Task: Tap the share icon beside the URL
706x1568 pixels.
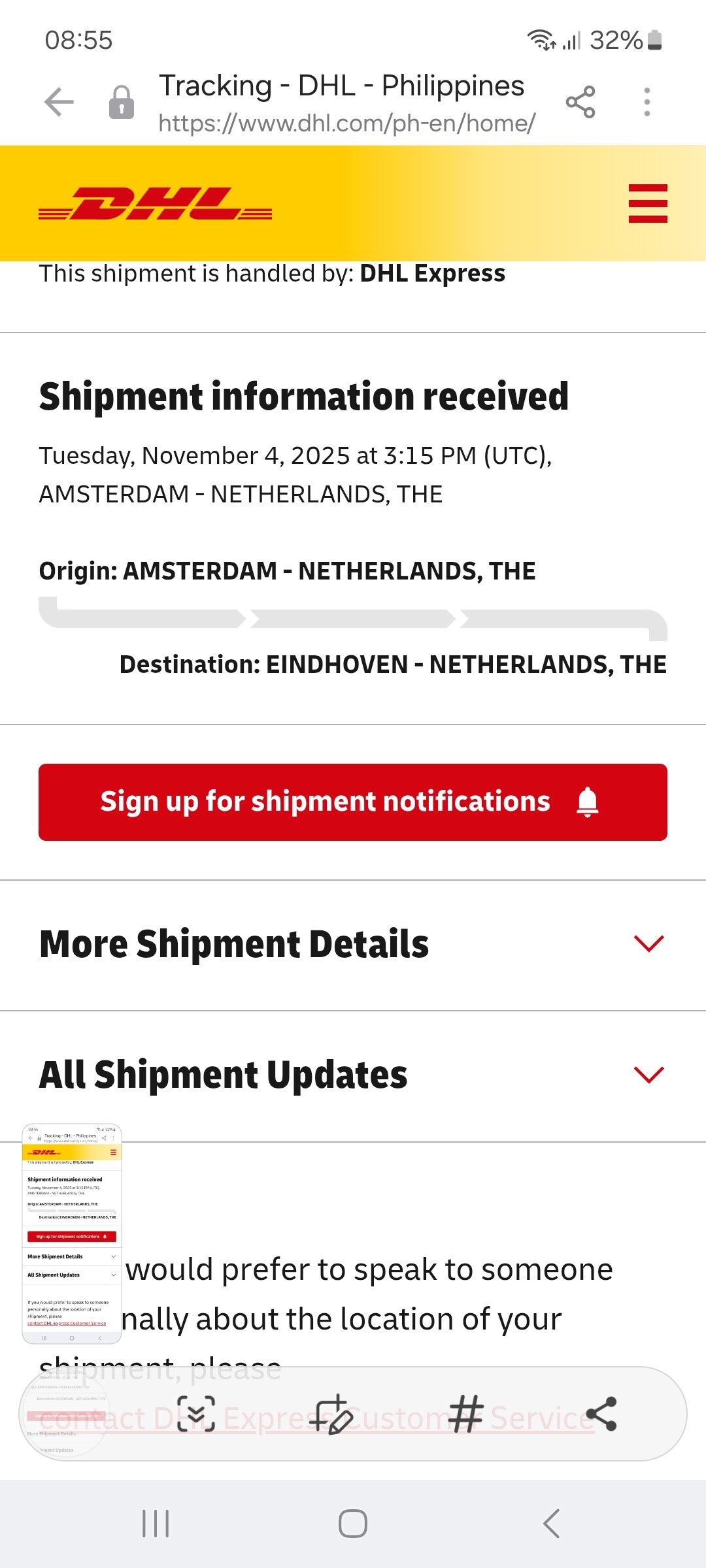Action: click(580, 102)
